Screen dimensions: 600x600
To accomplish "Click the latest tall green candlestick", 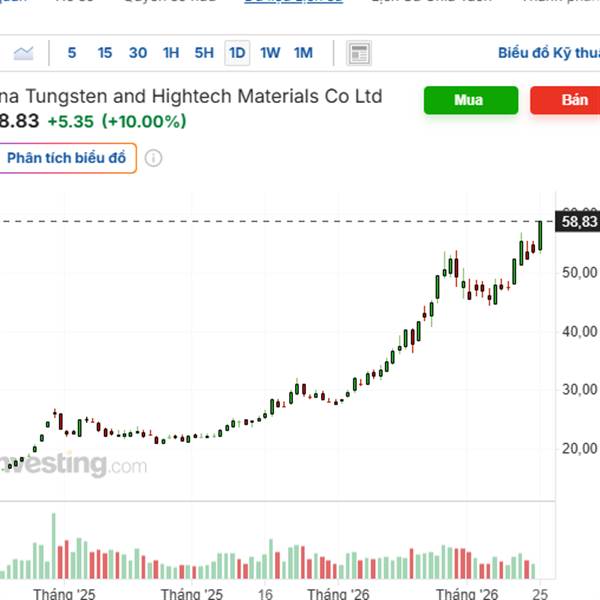I will 540,236.
